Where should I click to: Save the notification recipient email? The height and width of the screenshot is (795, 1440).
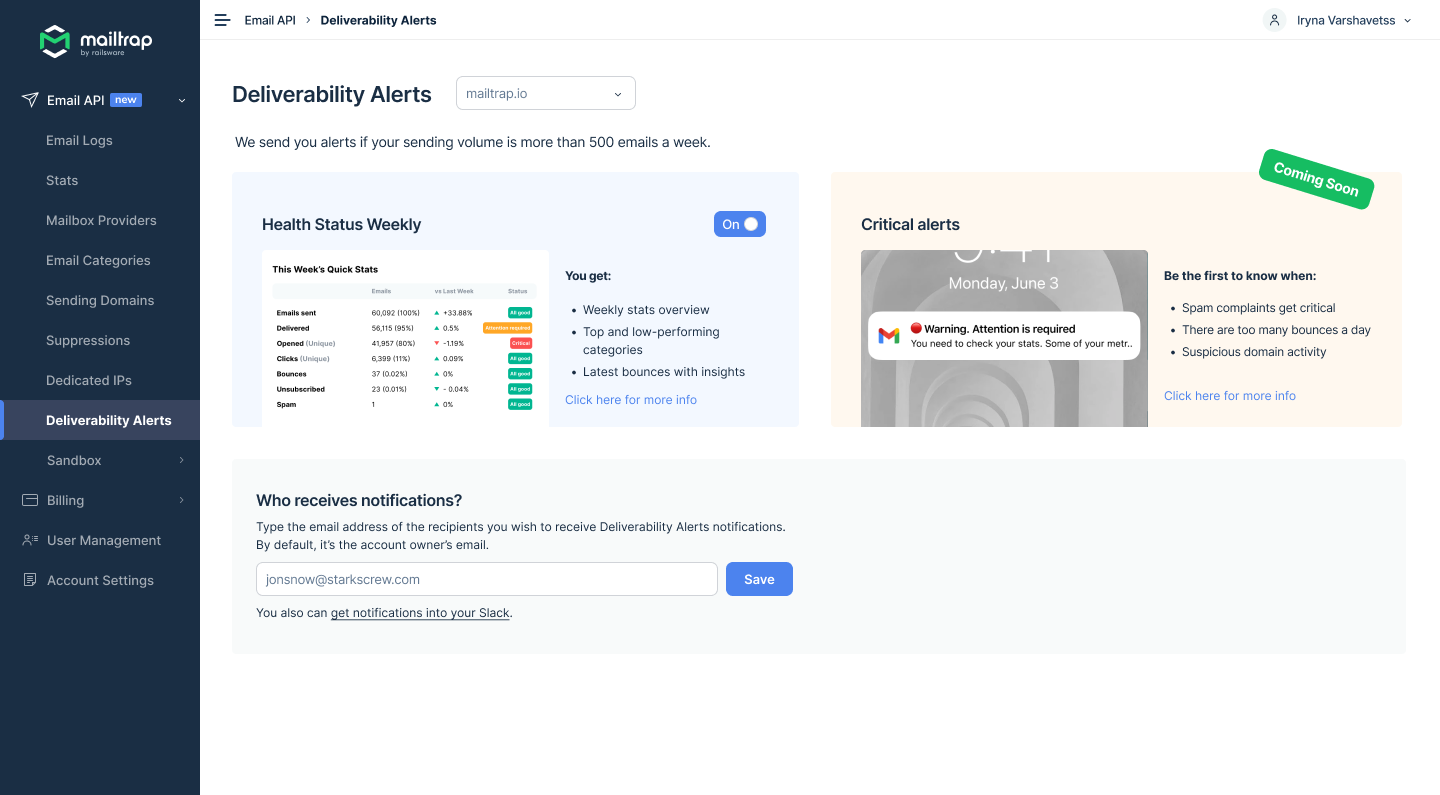[x=759, y=579]
